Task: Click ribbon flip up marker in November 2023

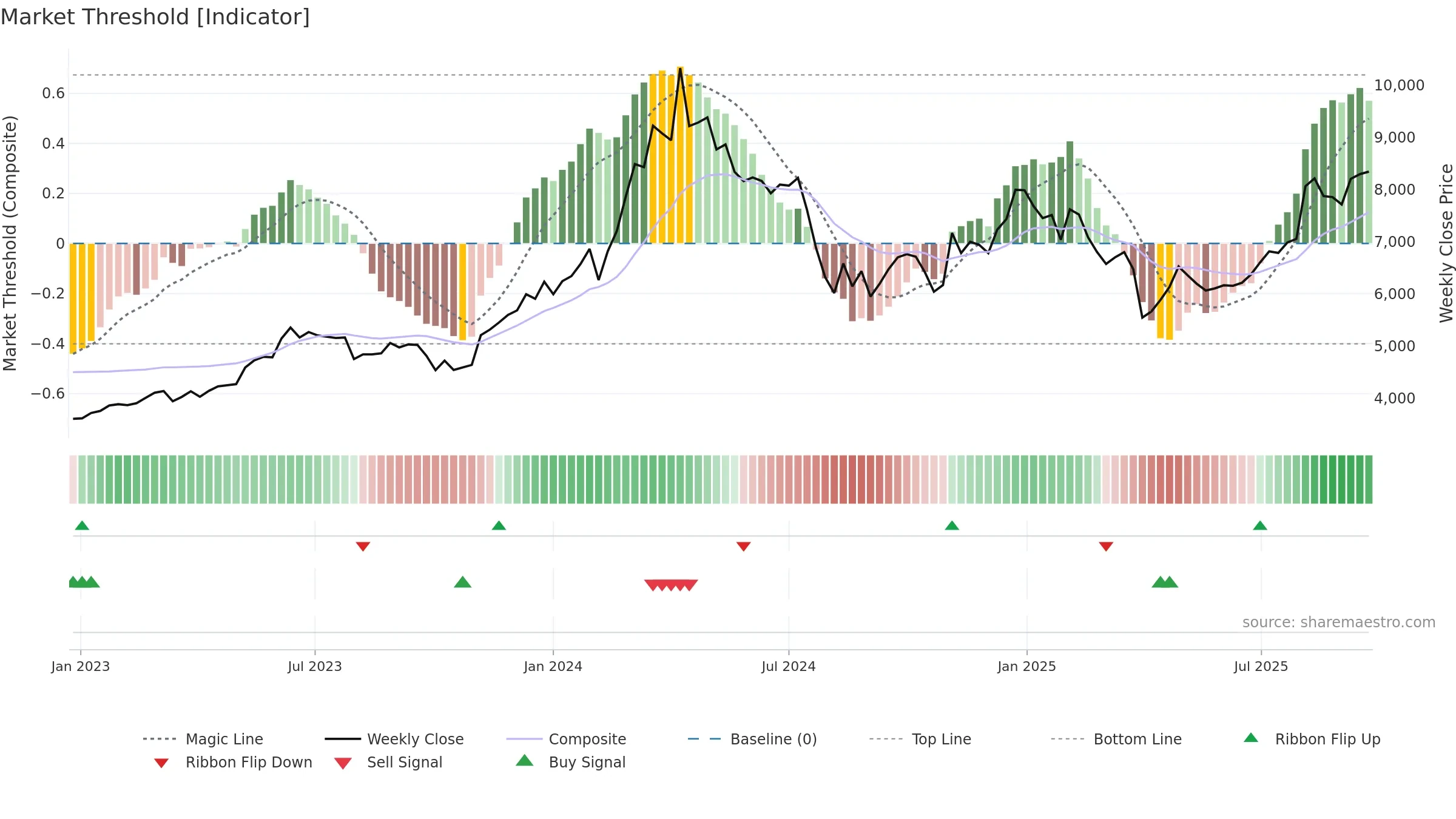Action: tap(499, 525)
